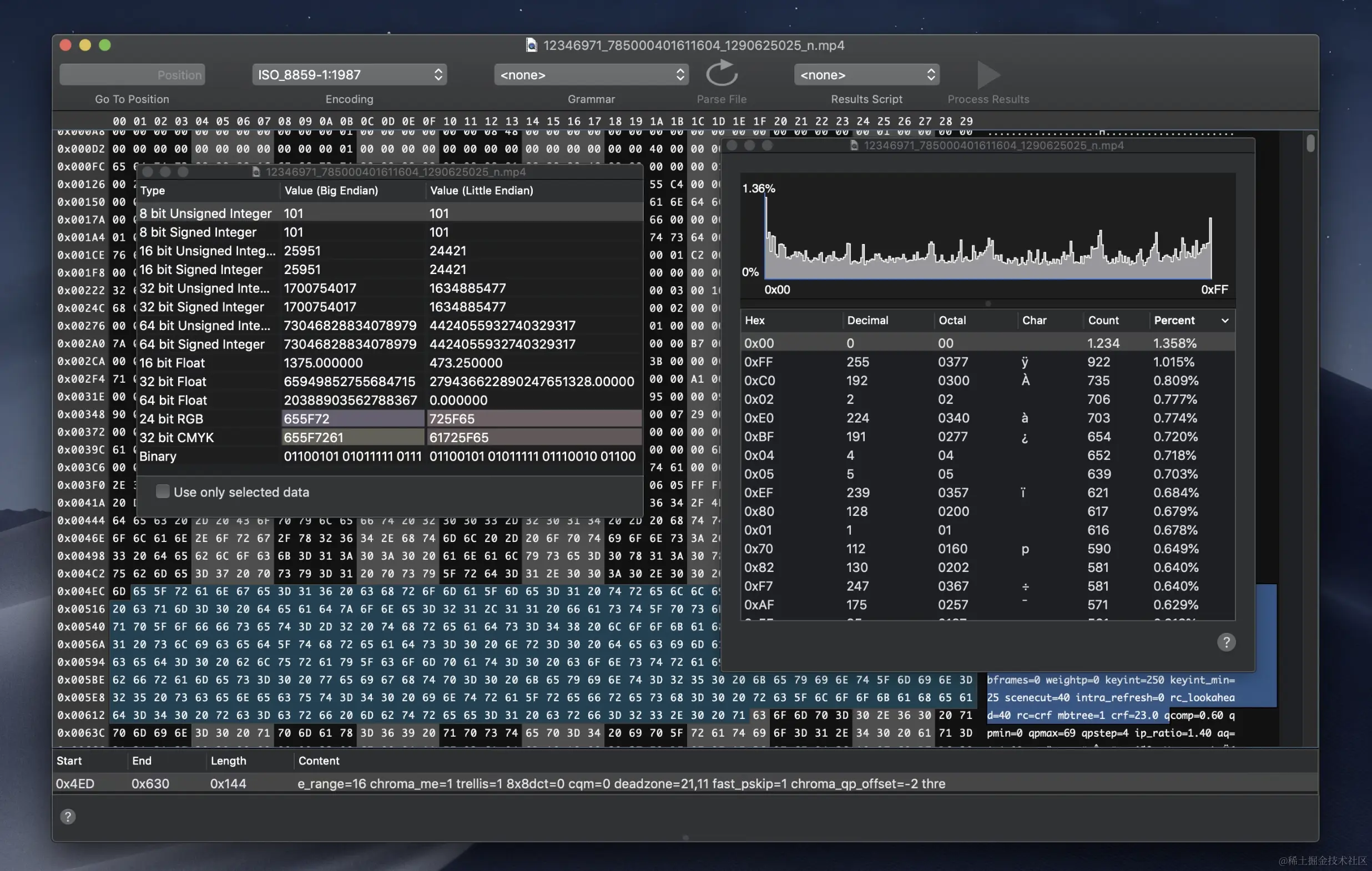The width and height of the screenshot is (1372, 871).
Task: Click the 24 bit RGB big endian color 655F72
Action: coord(352,419)
